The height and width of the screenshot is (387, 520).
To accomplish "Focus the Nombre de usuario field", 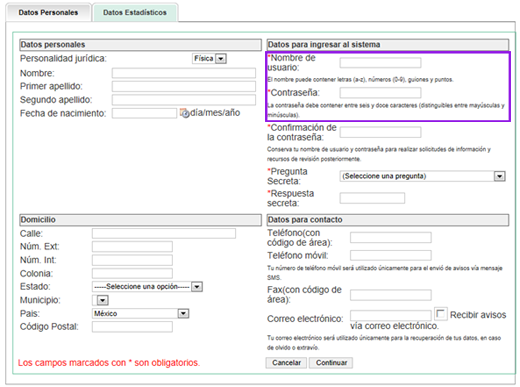I will 380,63.
